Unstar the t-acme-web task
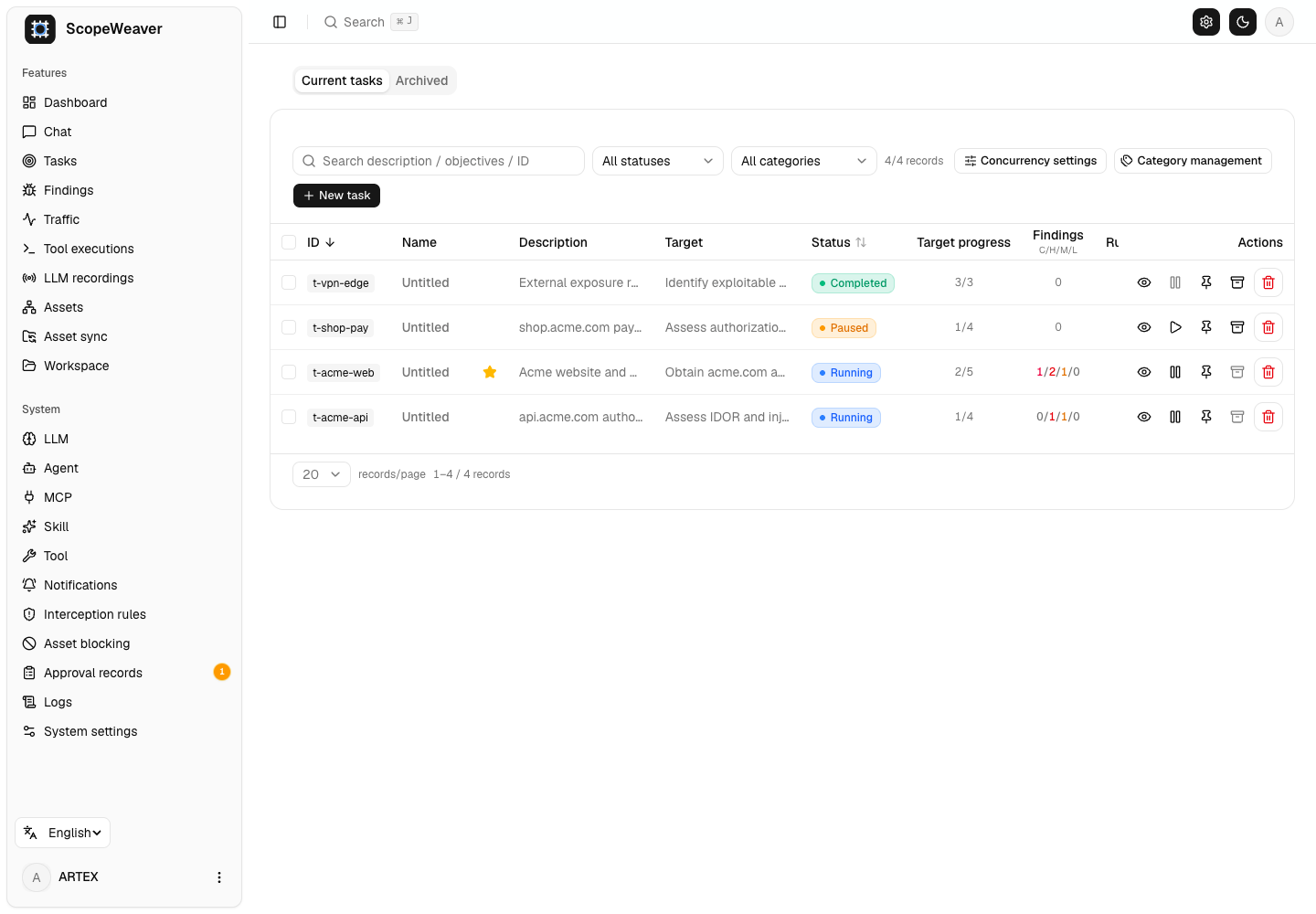The width and height of the screenshot is (1316, 914). (x=490, y=372)
